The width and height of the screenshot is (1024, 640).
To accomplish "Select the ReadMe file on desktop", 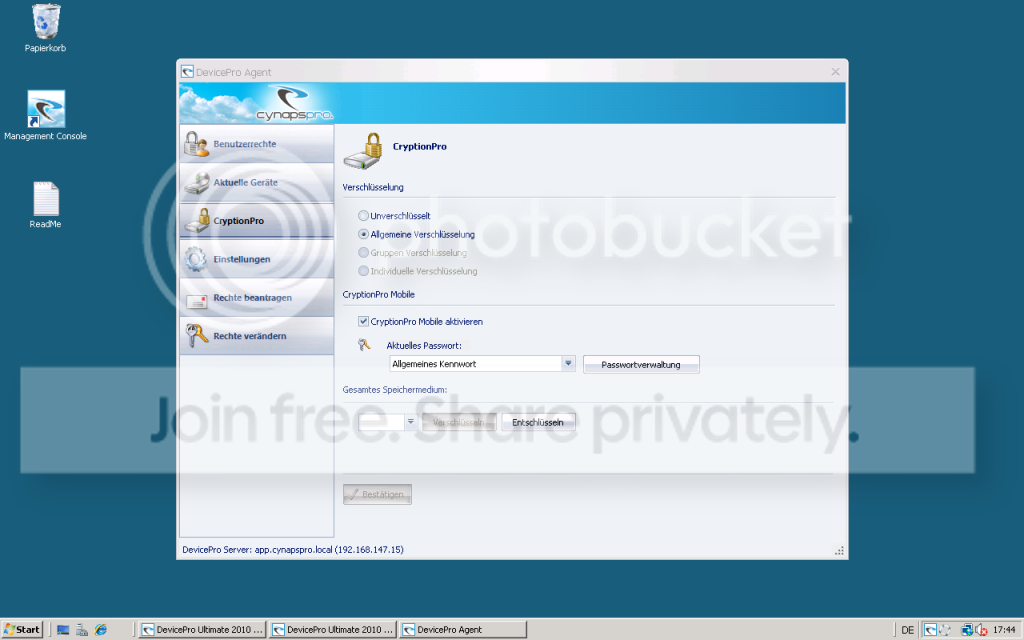I will 45,204.
